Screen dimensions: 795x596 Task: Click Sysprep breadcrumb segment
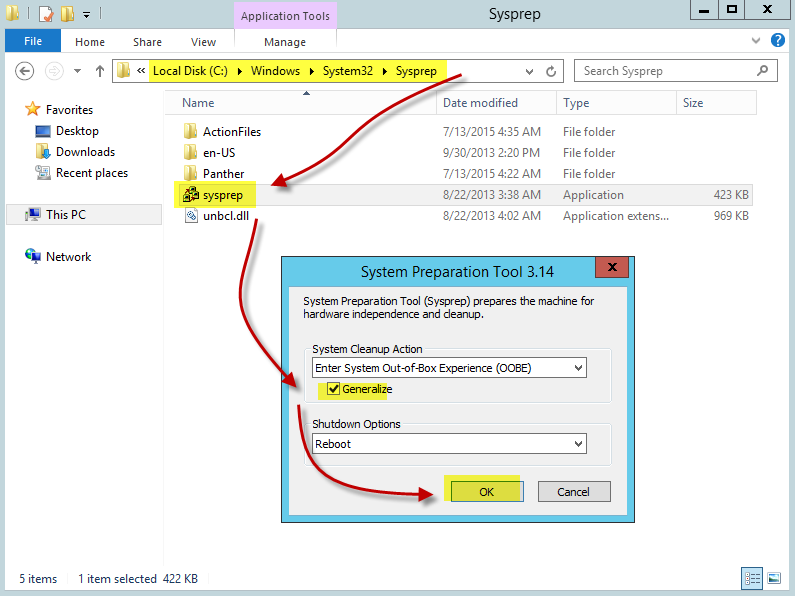pyautogui.click(x=416, y=71)
